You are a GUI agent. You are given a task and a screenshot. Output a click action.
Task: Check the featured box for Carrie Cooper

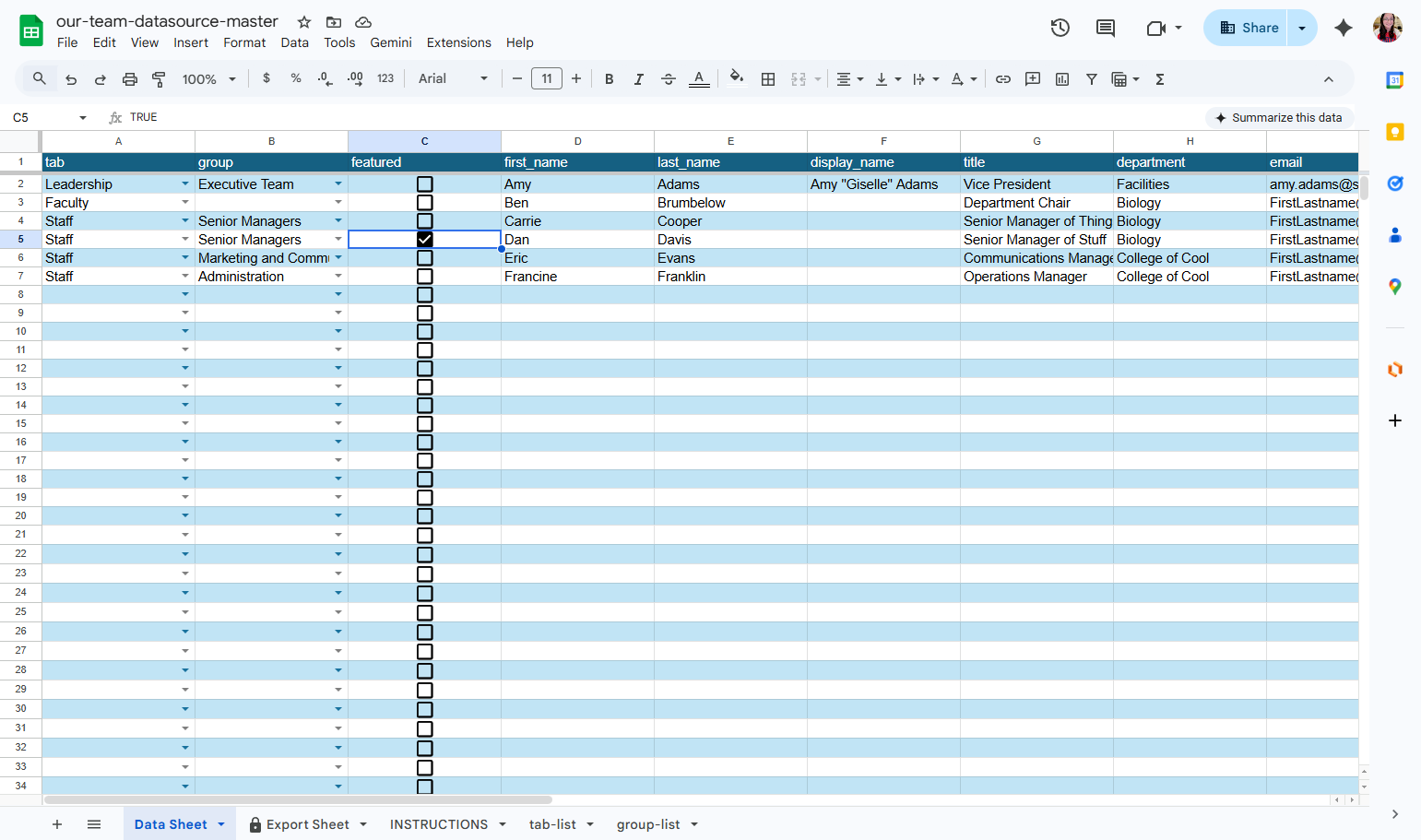(x=425, y=221)
